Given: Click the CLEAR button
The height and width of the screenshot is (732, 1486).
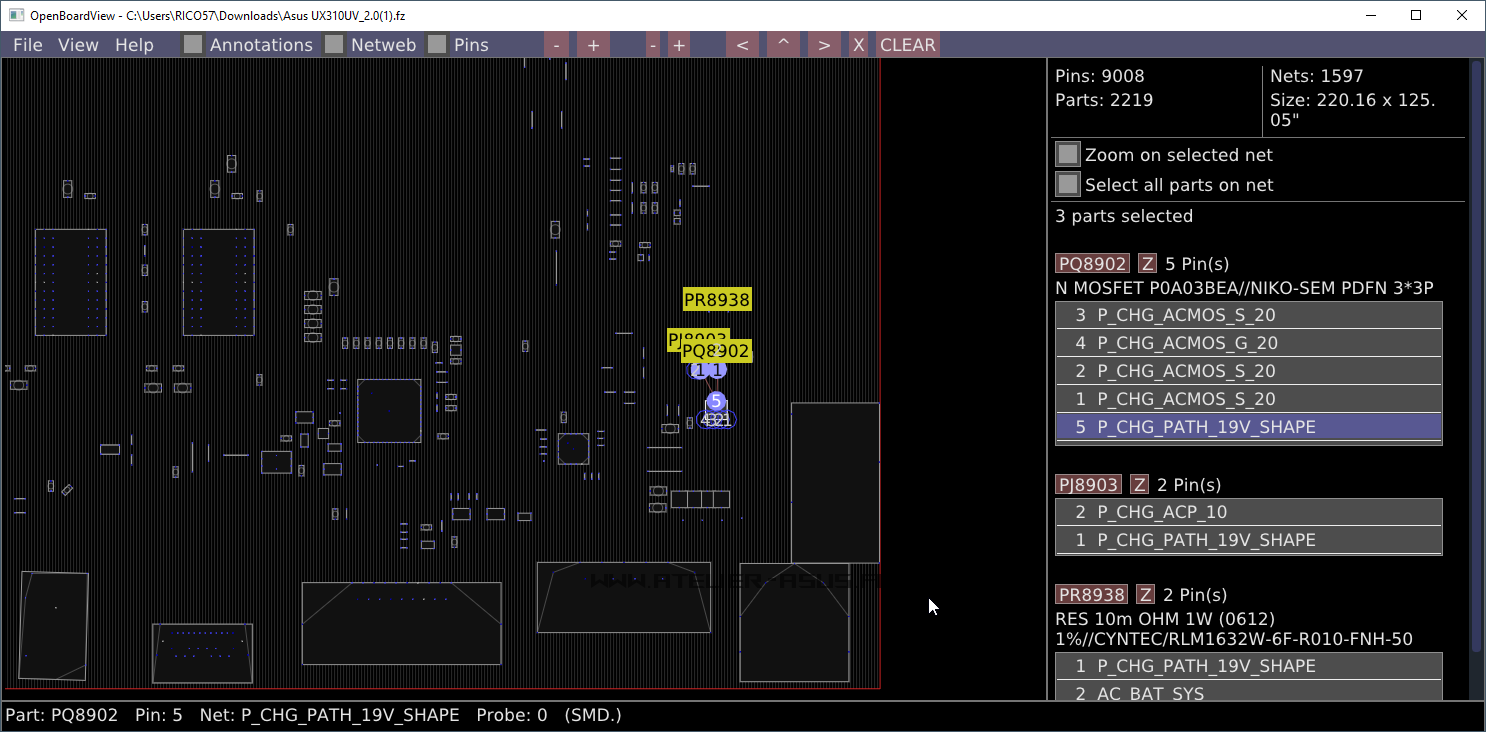Looking at the screenshot, I should (x=908, y=45).
